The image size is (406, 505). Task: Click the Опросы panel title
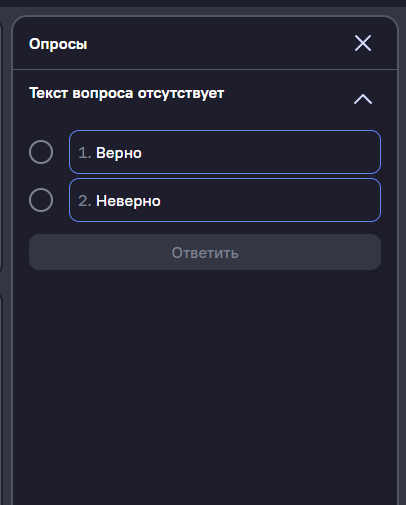click(x=58, y=44)
